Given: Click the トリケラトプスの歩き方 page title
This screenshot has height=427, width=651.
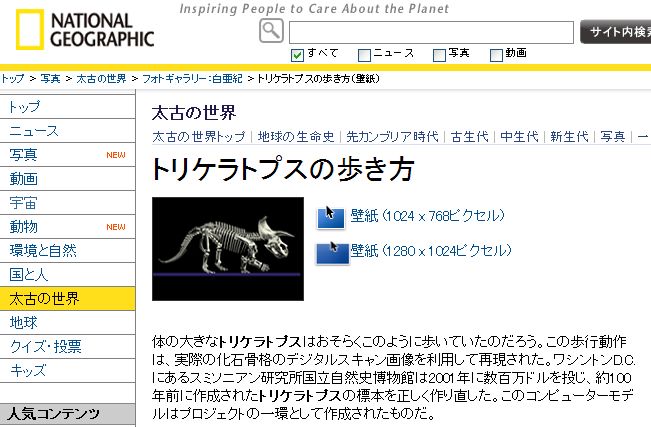Looking at the screenshot, I should tap(283, 169).
